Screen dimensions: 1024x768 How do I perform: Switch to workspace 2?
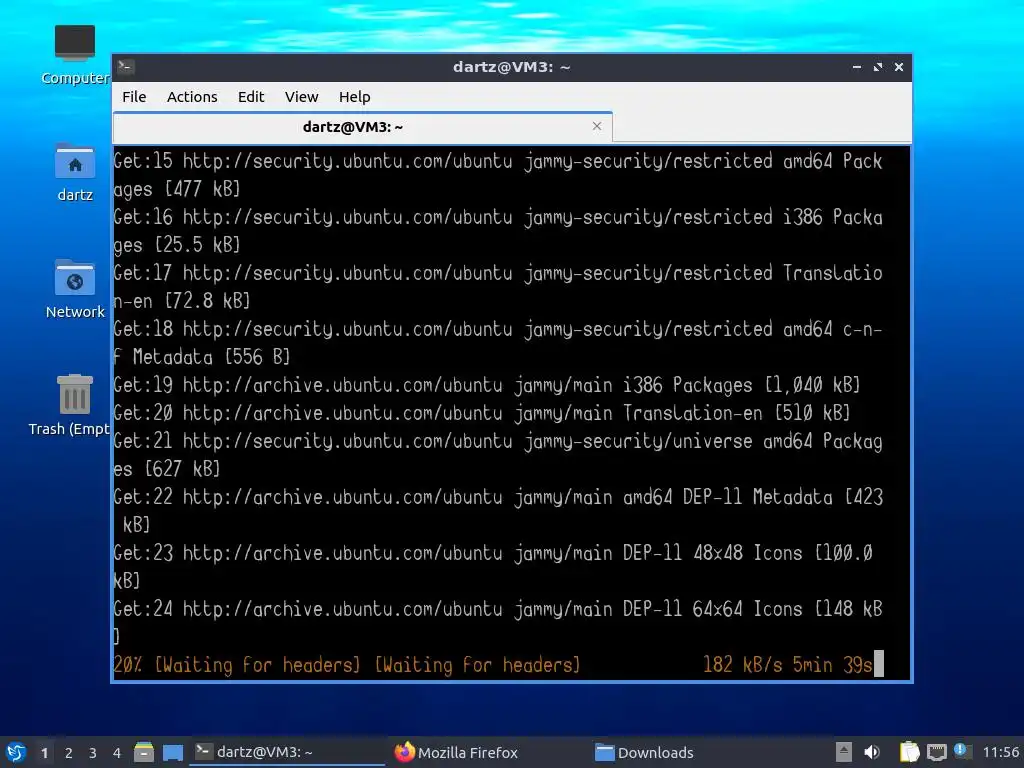pos(69,753)
